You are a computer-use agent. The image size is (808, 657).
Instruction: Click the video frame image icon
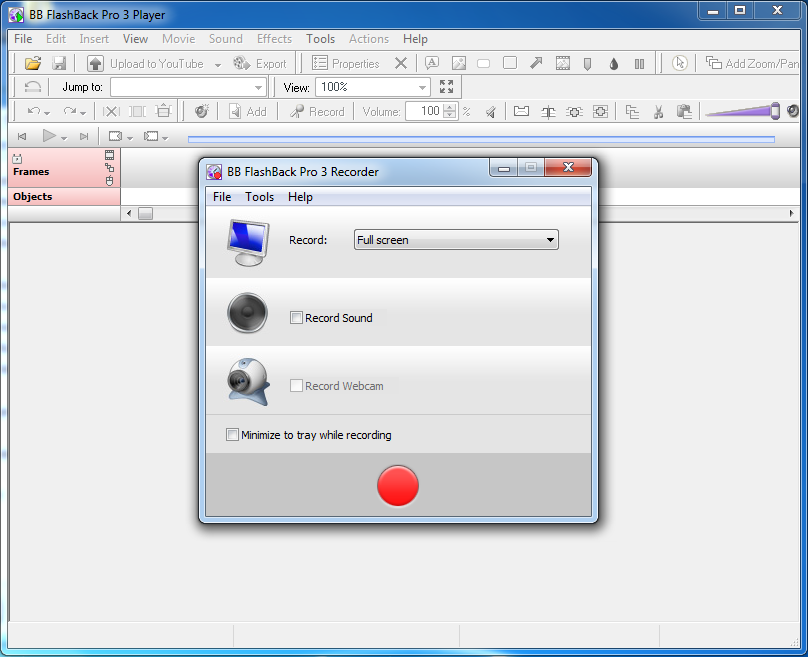pyautogui.click(x=563, y=63)
